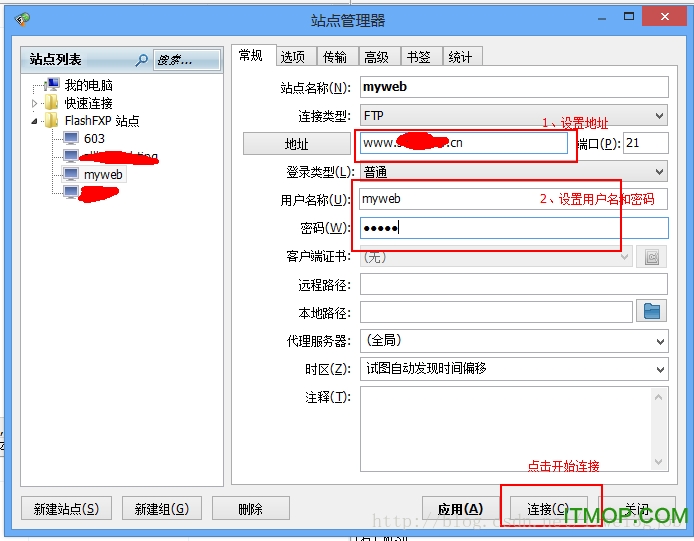
Task: Click the 端口 field showing 21
Action: point(645,143)
